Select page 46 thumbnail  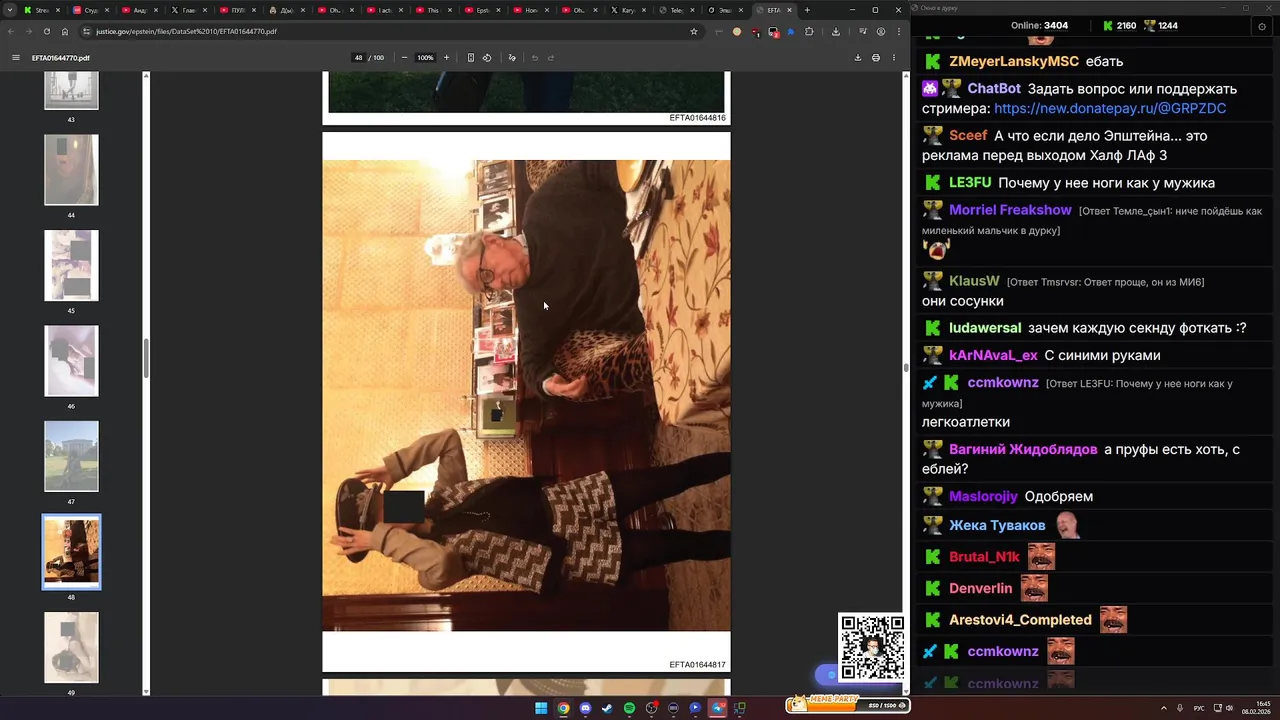point(71,361)
